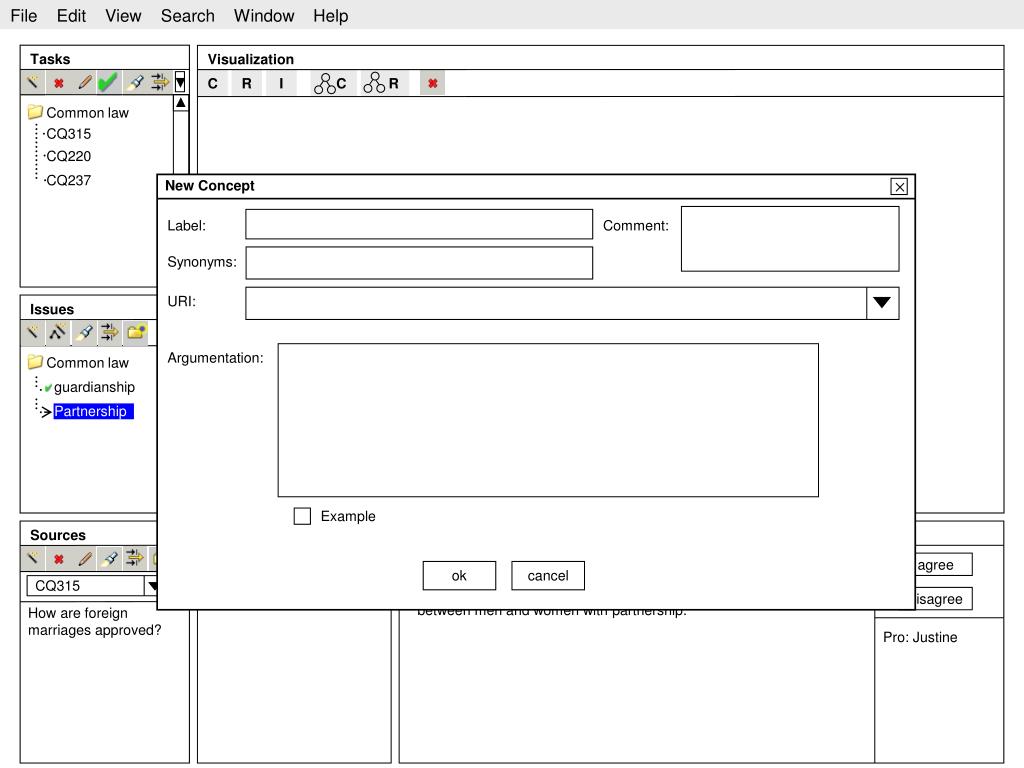Screen dimensions: 1024x768
Task: Click the partially hidden agree button
Action: click(x=944, y=565)
